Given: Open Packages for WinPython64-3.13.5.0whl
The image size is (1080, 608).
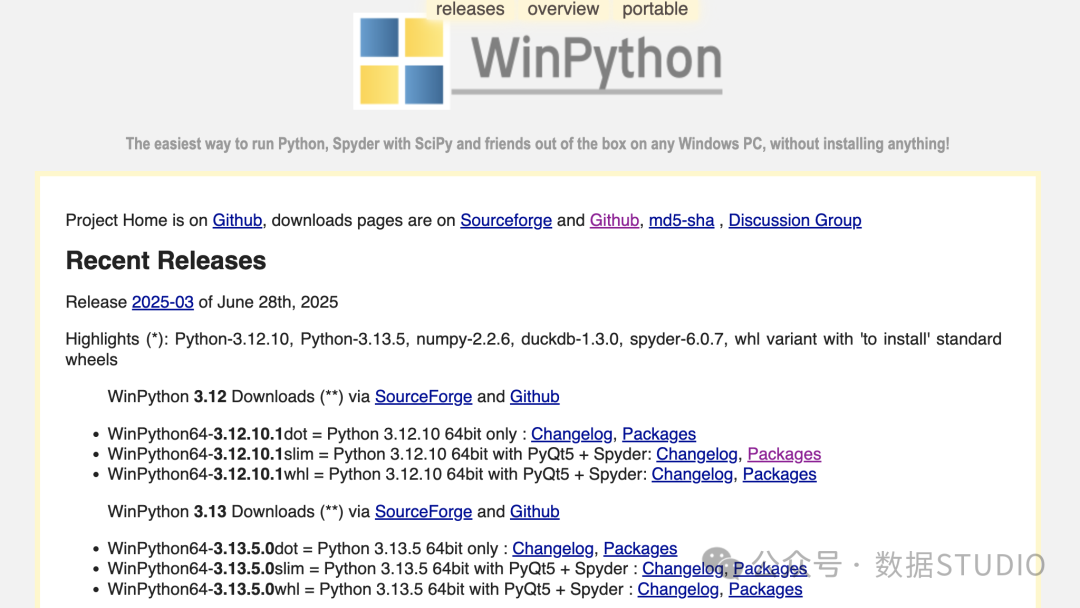Looking at the screenshot, I should tap(765, 589).
